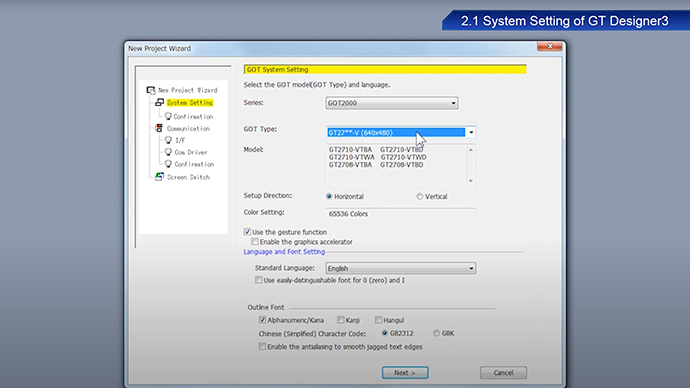Select the Screen Switch icon in the tree
Viewport: 690px width, 388px height.
click(159, 177)
